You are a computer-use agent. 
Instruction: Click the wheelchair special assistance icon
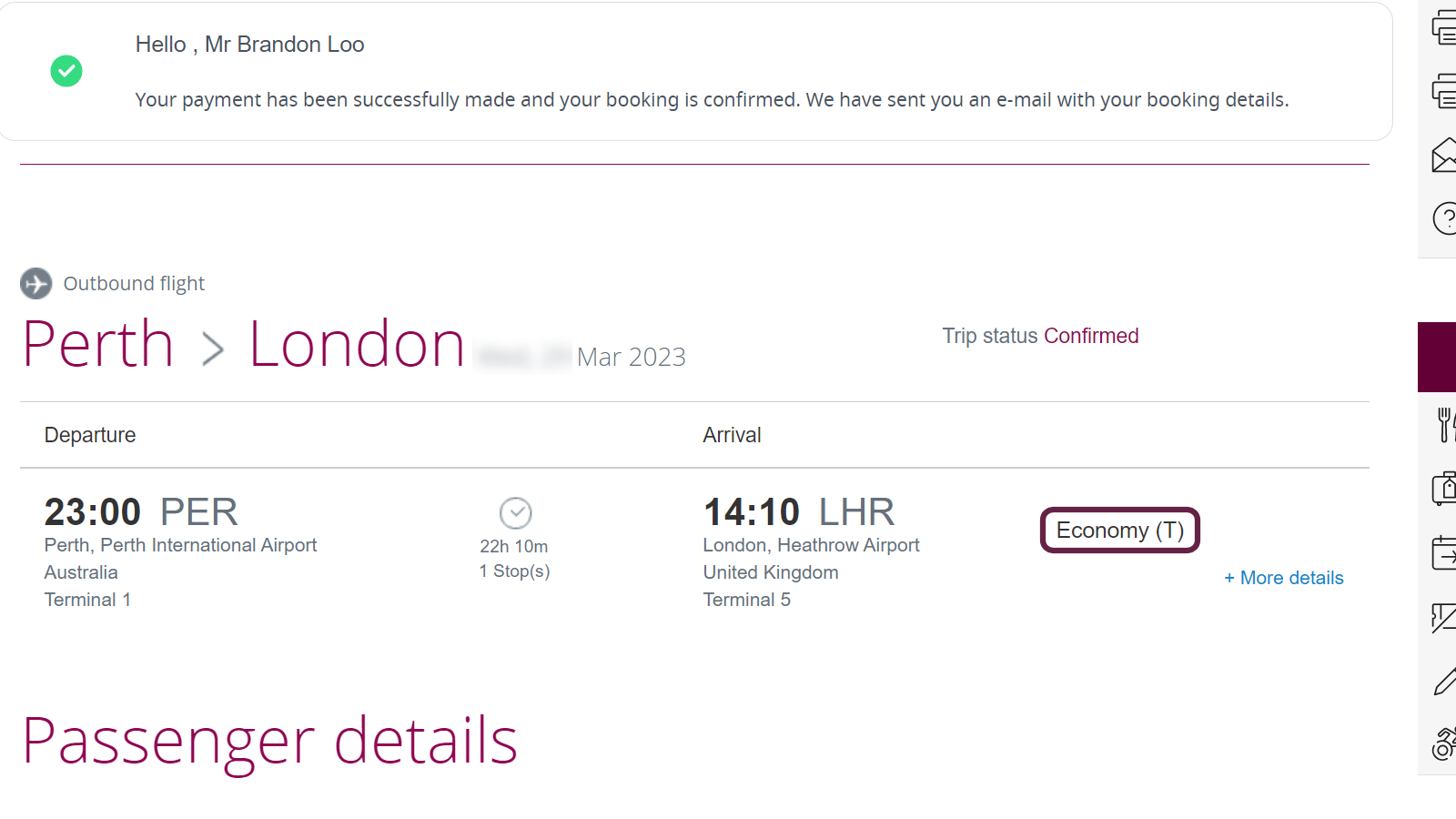(1444, 743)
